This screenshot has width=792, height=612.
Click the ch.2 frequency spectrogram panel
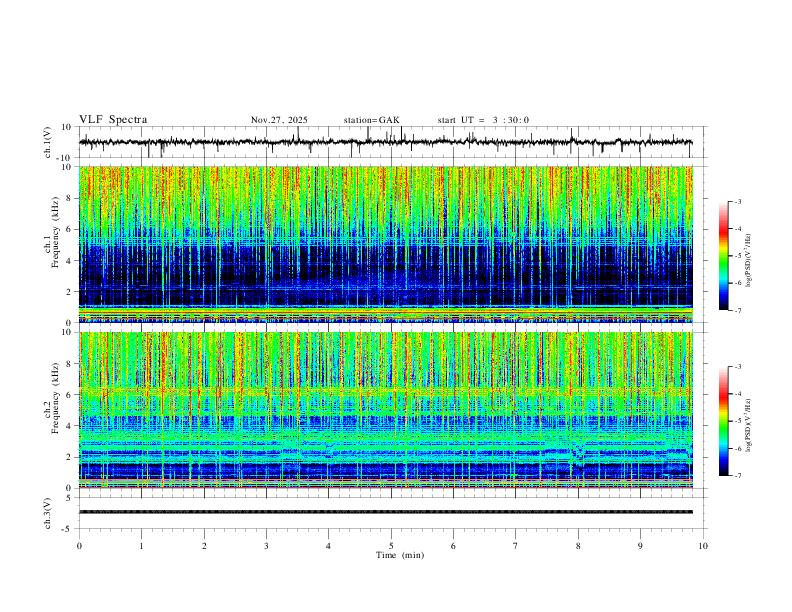(385, 410)
